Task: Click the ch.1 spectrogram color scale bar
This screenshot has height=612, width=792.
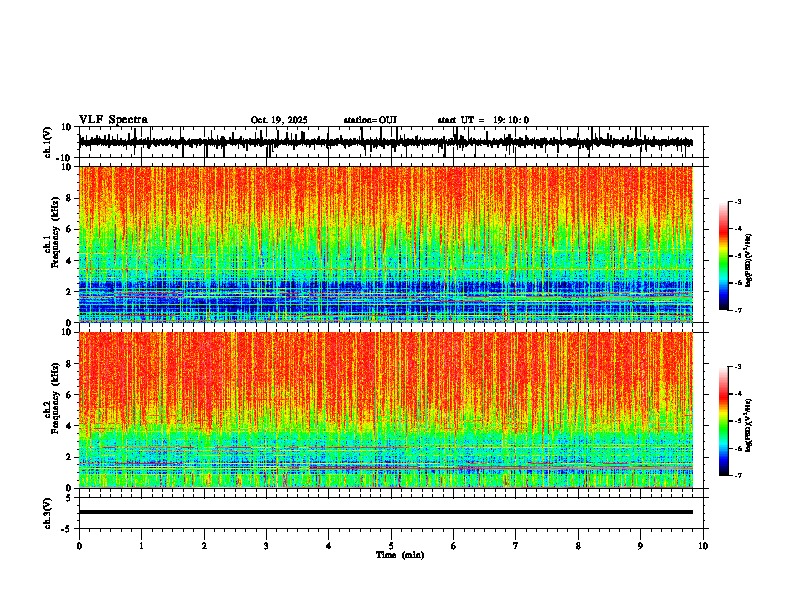Action: 724,256
